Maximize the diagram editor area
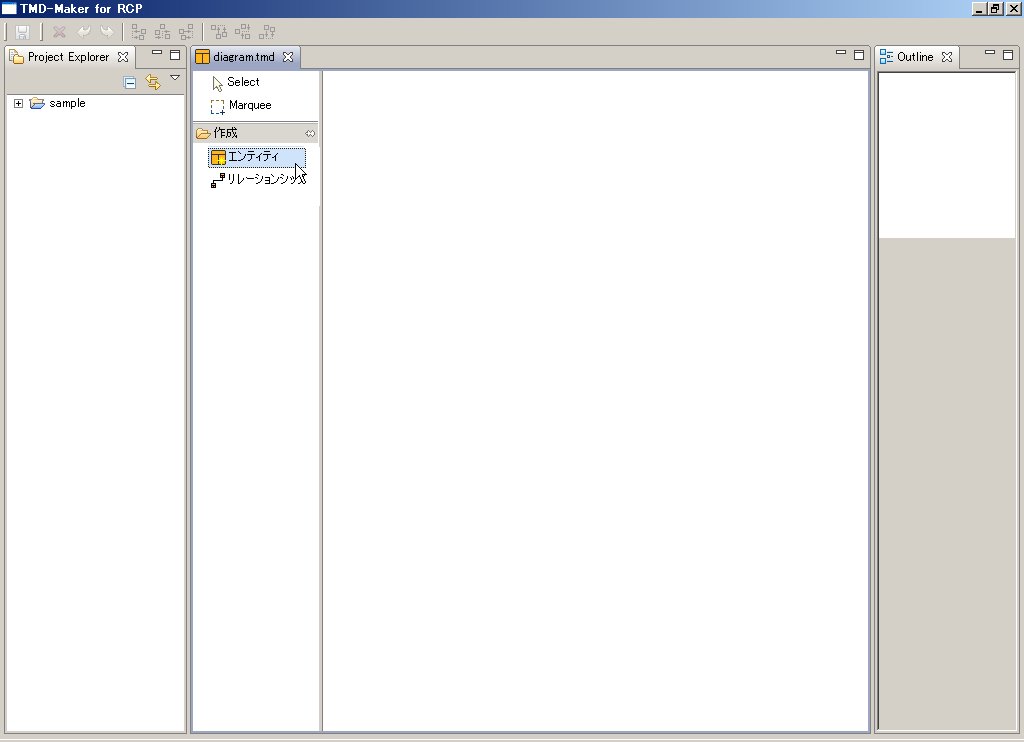1024x742 pixels. tap(859, 55)
